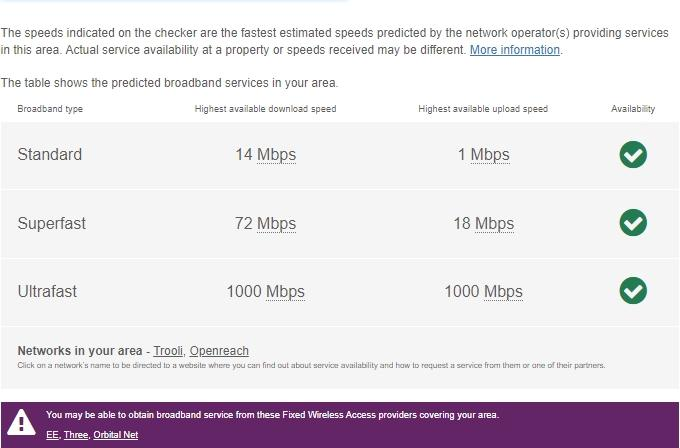Follow the EE provider link

(x=52, y=435)
